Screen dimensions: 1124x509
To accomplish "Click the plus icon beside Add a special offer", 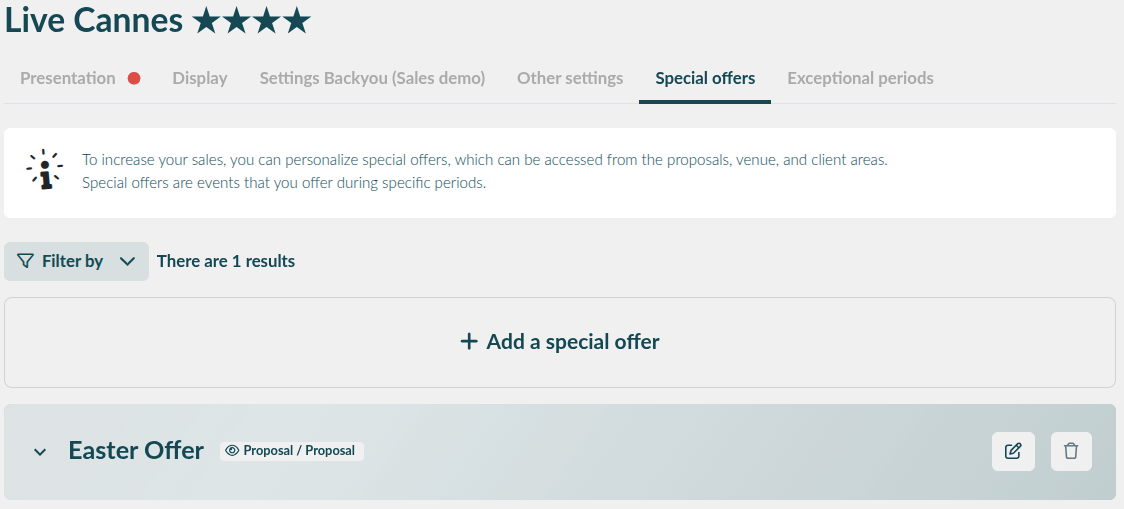I will [469, 341].
